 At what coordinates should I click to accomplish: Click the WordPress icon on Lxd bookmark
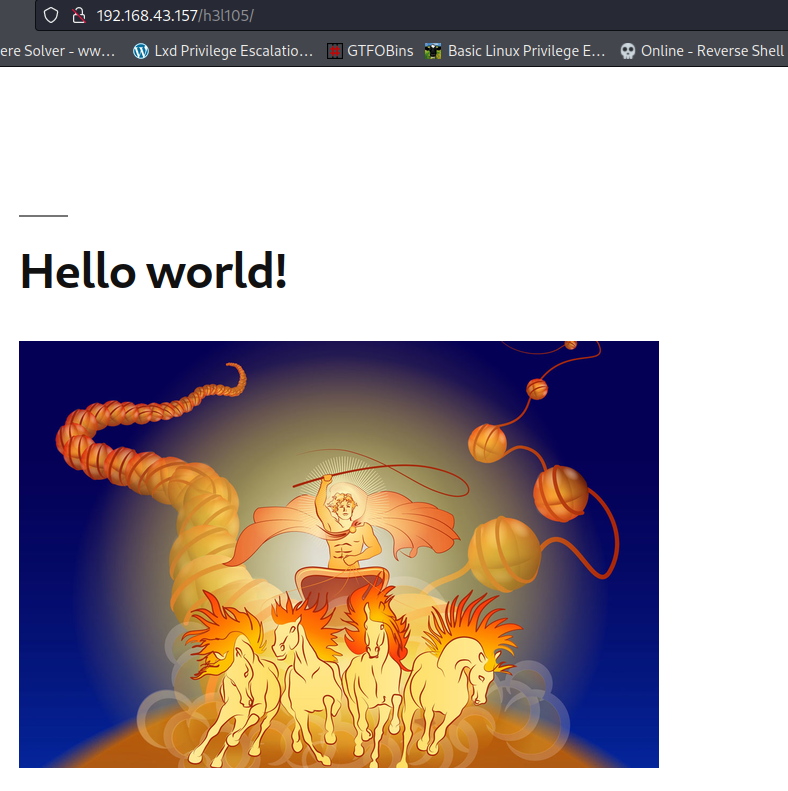(141, 51)
